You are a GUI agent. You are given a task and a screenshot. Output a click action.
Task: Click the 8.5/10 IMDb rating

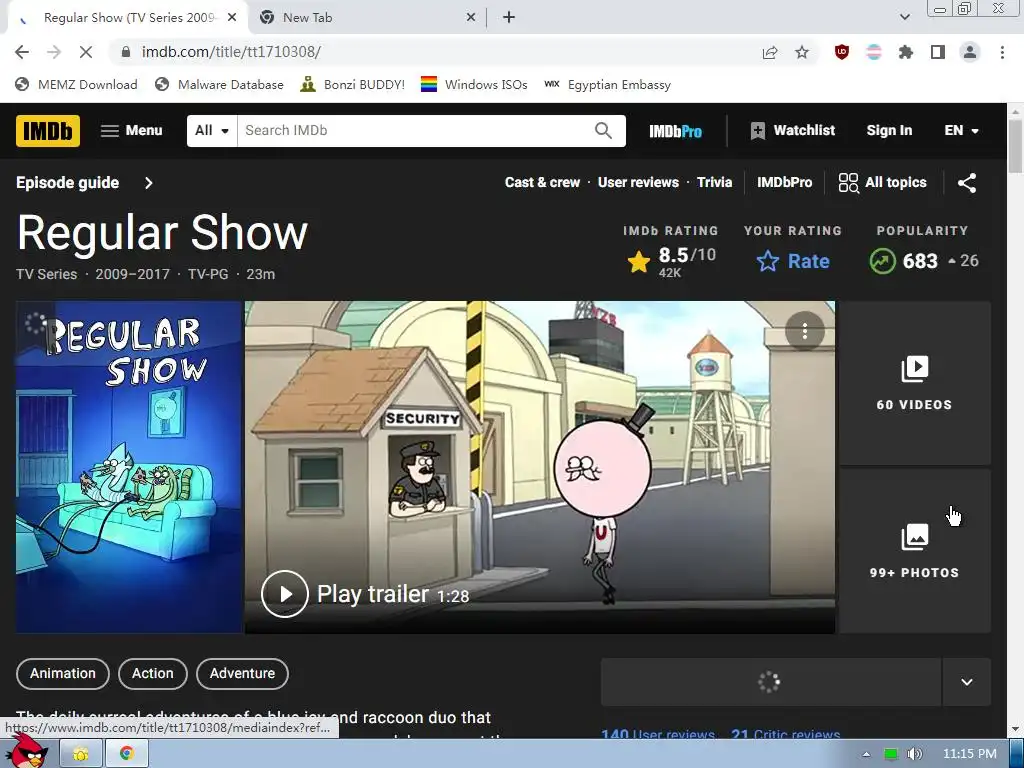671,261
